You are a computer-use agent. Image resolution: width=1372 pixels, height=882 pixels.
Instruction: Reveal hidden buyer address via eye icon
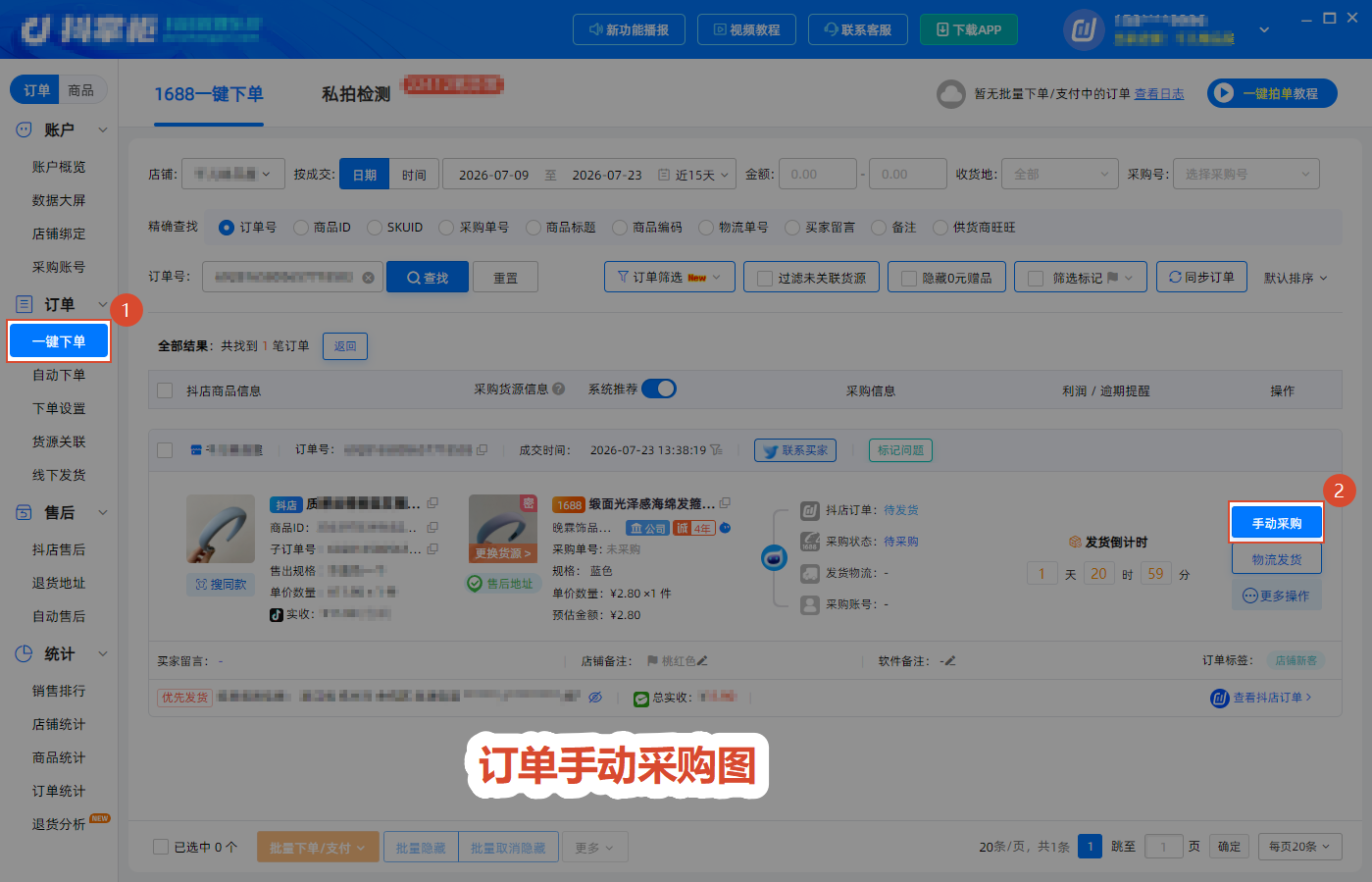coord(595,698)
